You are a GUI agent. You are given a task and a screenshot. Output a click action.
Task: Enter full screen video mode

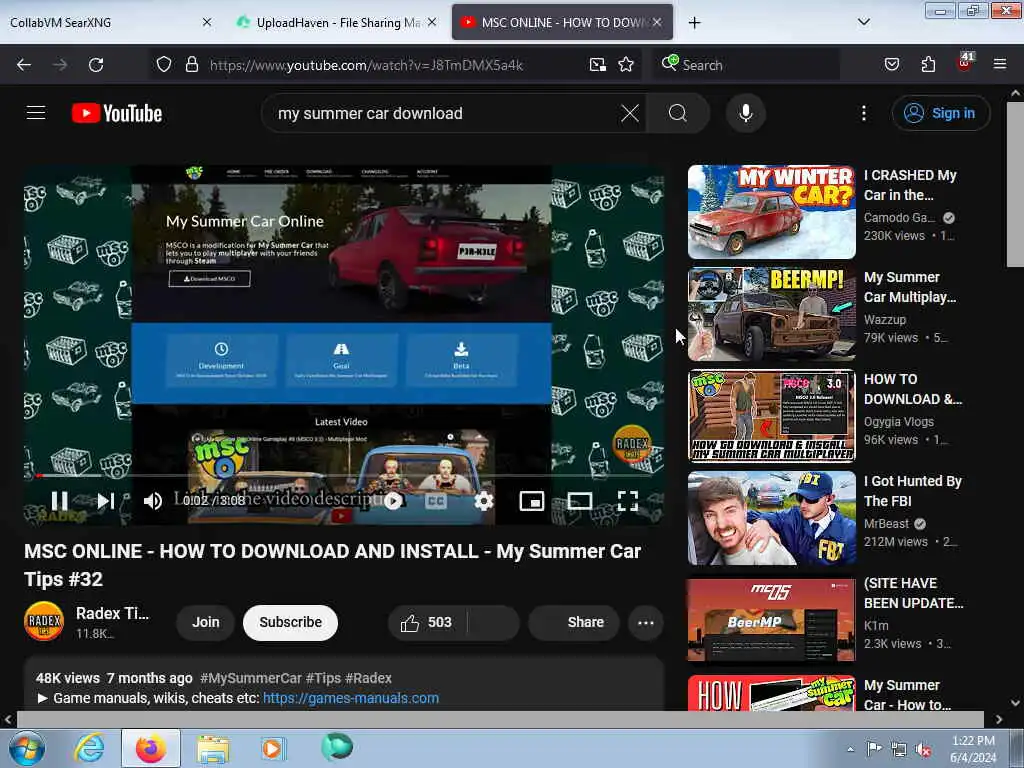pyautogui.click(x=628, y=501)
